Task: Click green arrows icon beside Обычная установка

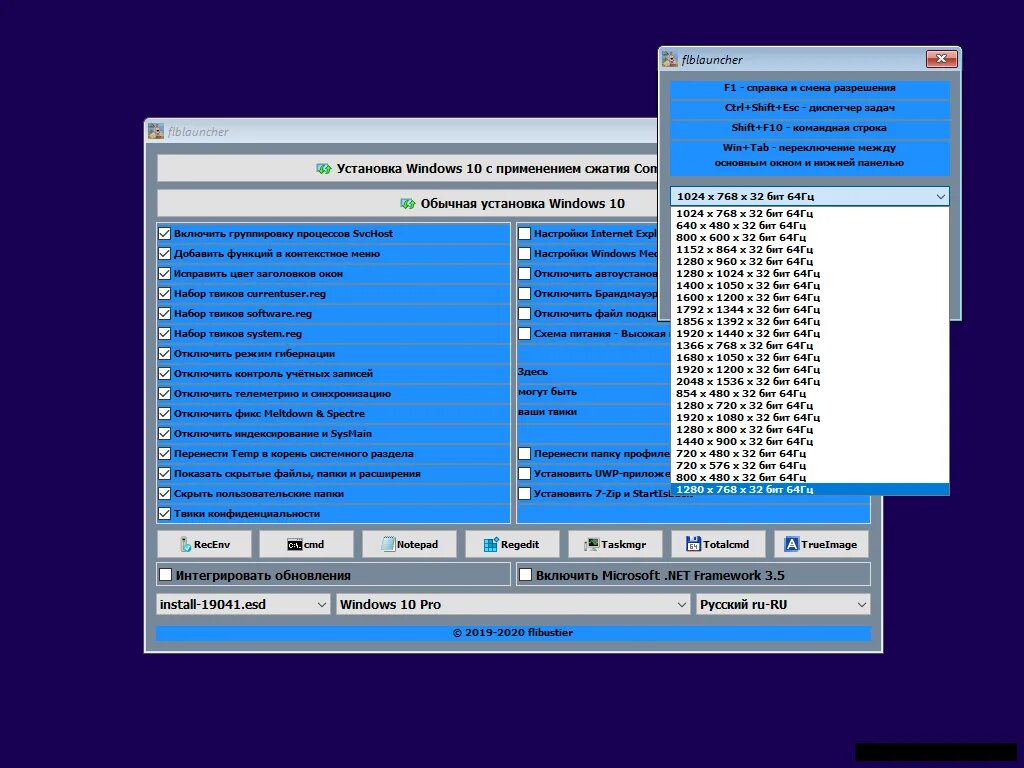Action: tap(408, 204)
